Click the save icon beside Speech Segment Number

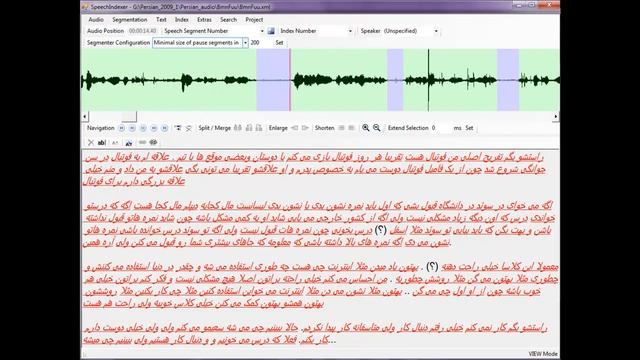pyautogui.click(x=271, y=31)
